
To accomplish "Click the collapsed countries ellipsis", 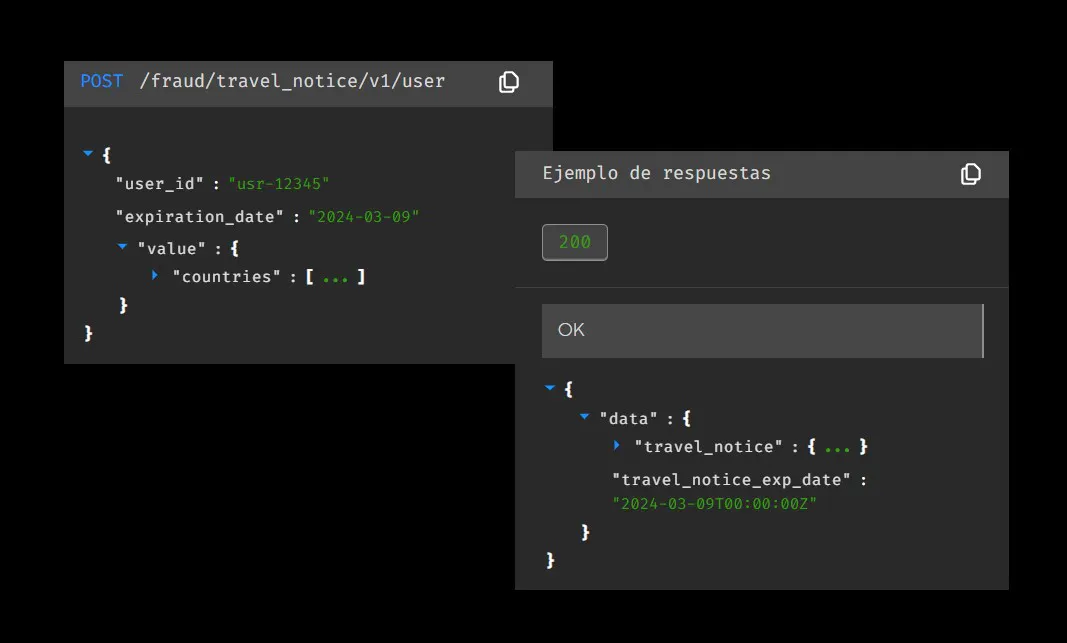I will click(335, 277).
